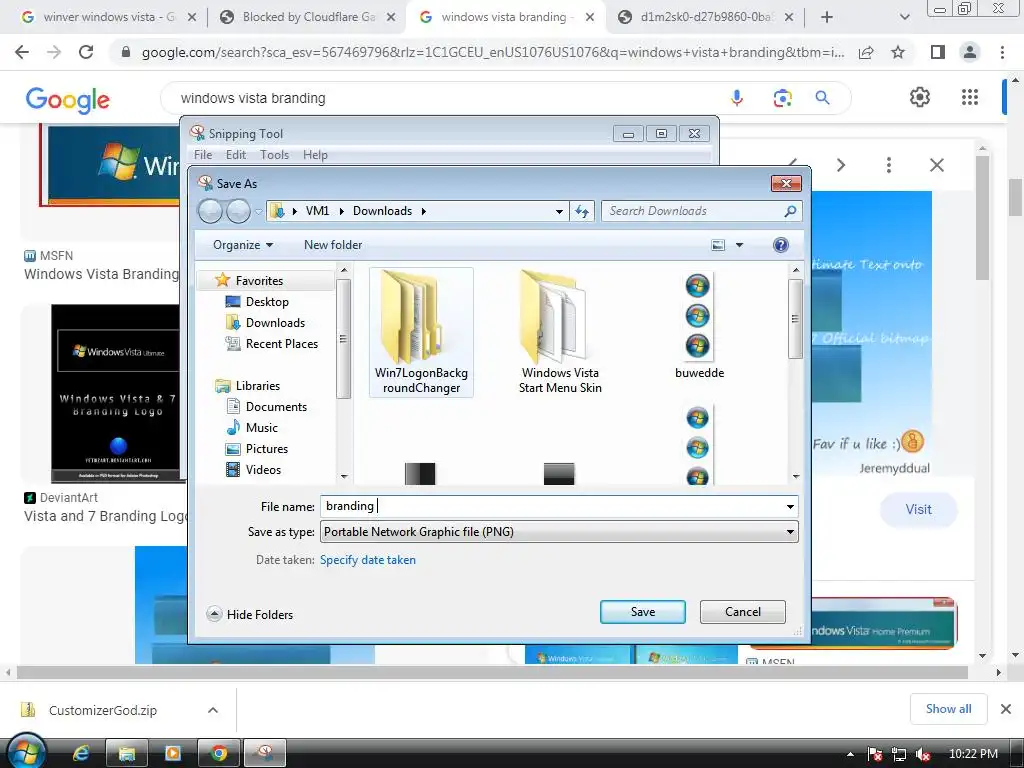Open the address bar previous locations dropdown
Image resolution: width=1024 pixels, height=768 pixels.
(x=559, y=211)
